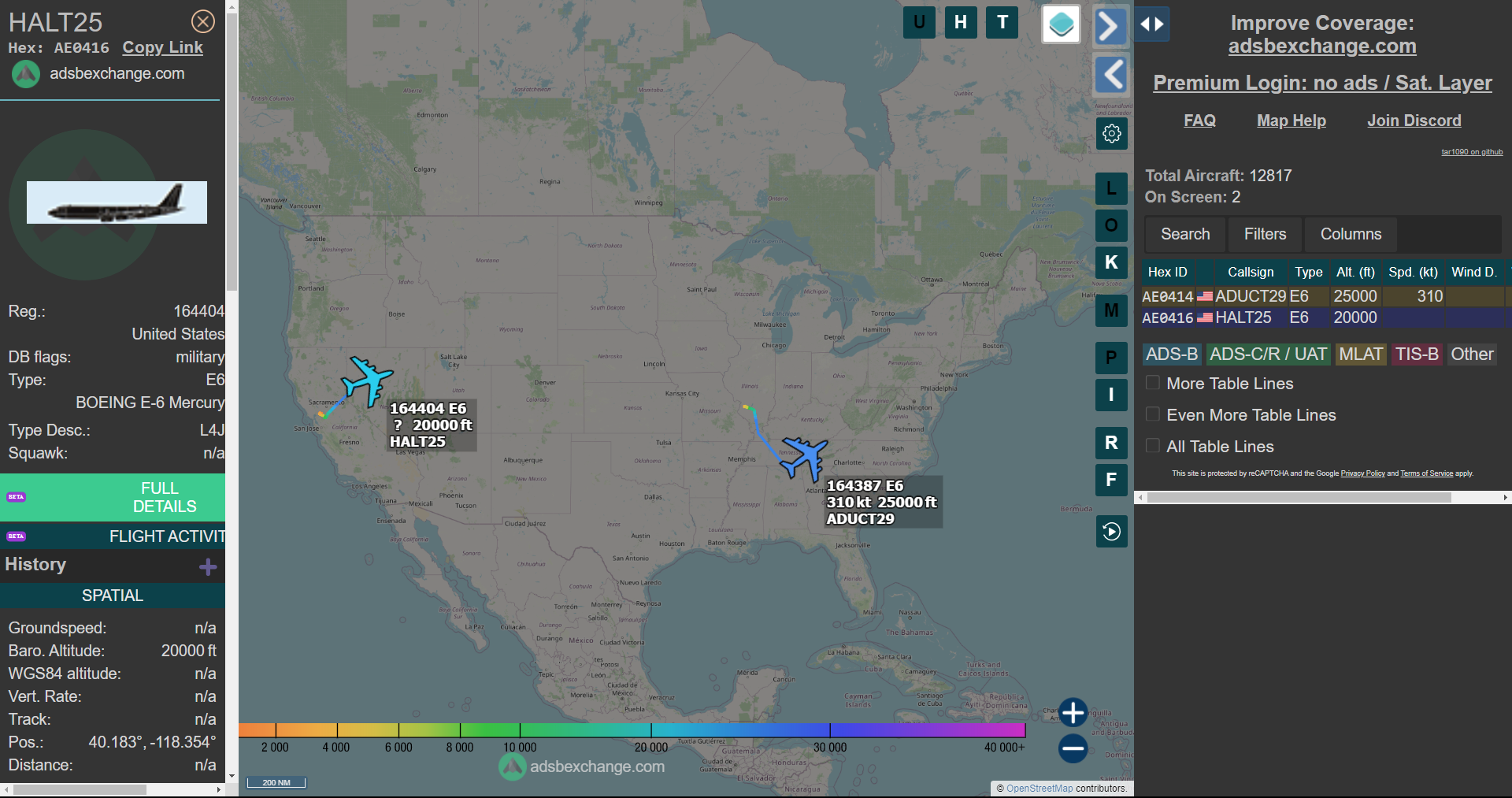The height and width of the screenshot is (798, 1512).
Task: Click the F follow button
Action: point(1112,480)
